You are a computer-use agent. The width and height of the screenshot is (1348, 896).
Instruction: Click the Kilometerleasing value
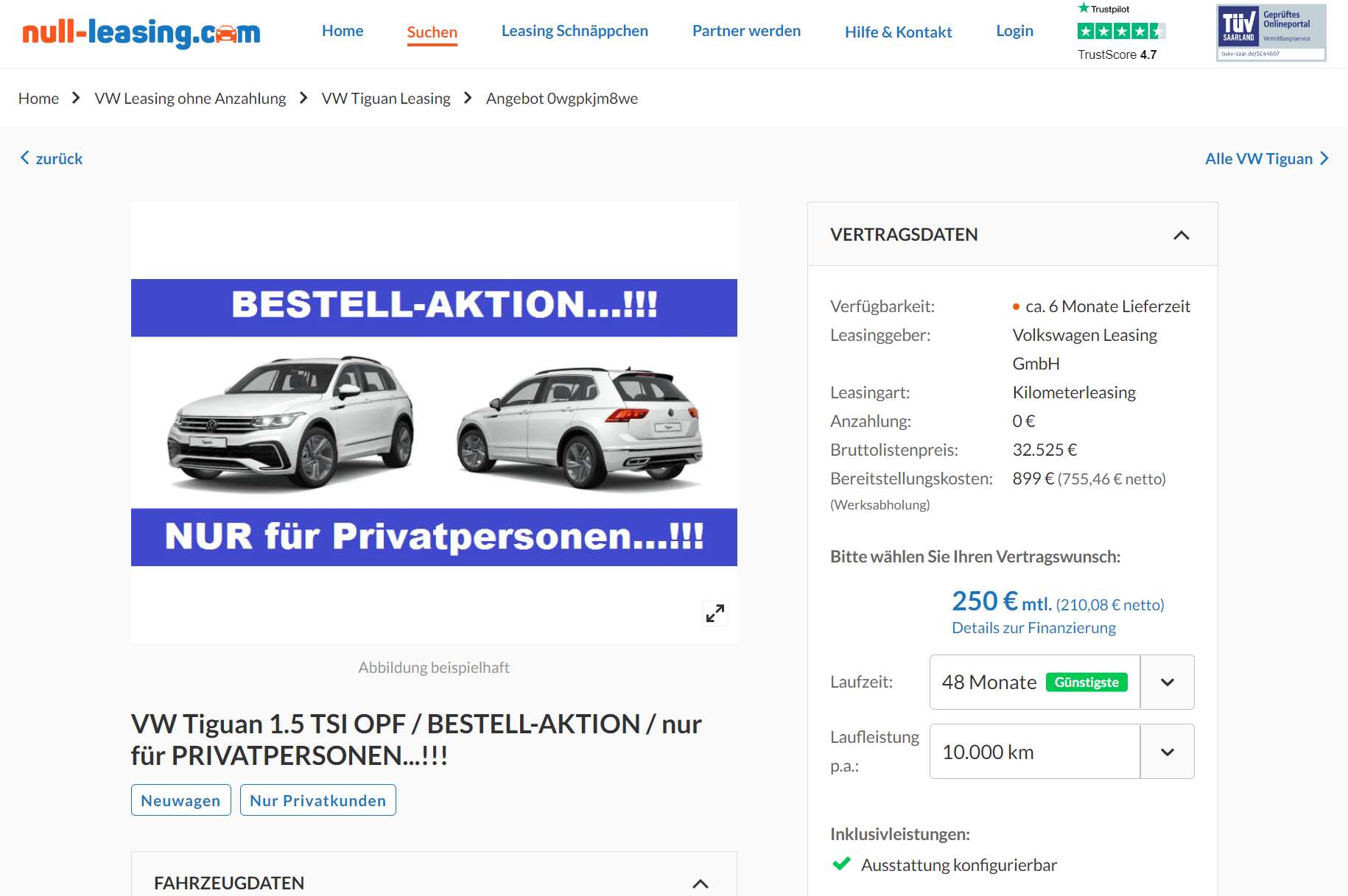(x=1074, y=392)
